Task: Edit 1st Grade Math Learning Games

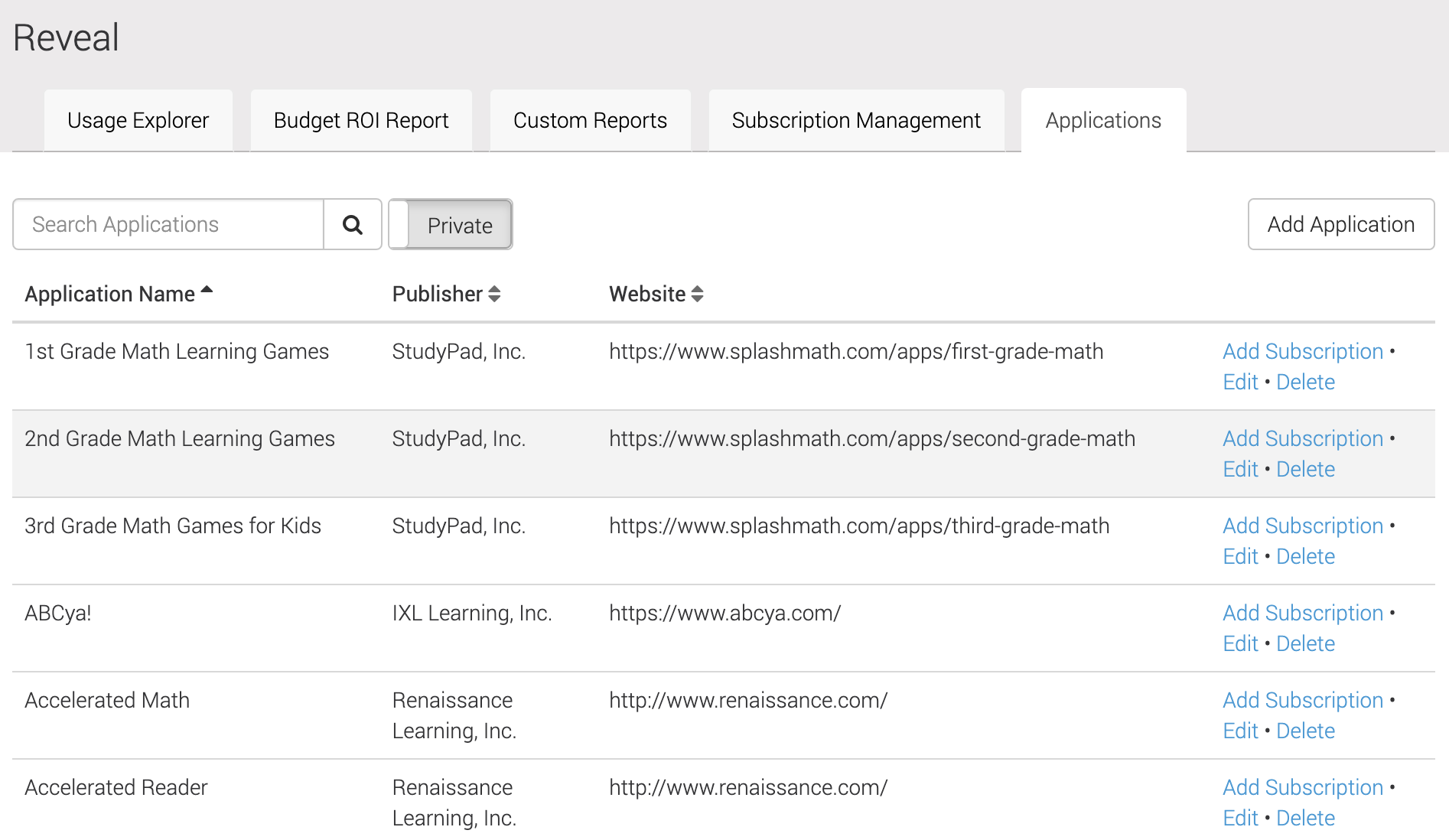Action: point(1240,382)
